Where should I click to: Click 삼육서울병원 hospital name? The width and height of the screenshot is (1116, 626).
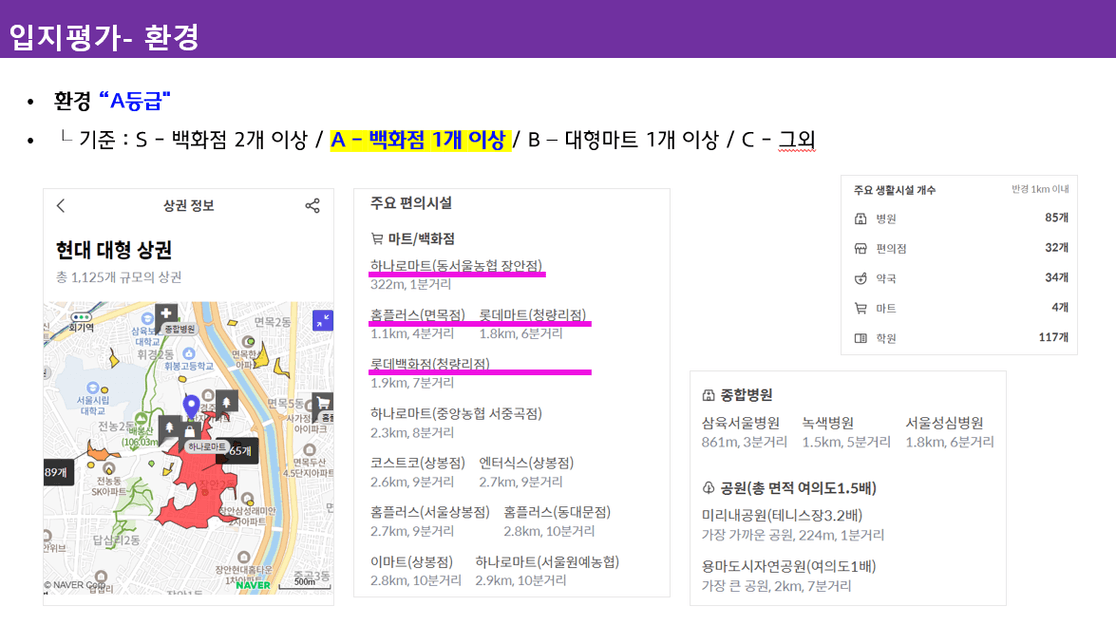point(741,423)
